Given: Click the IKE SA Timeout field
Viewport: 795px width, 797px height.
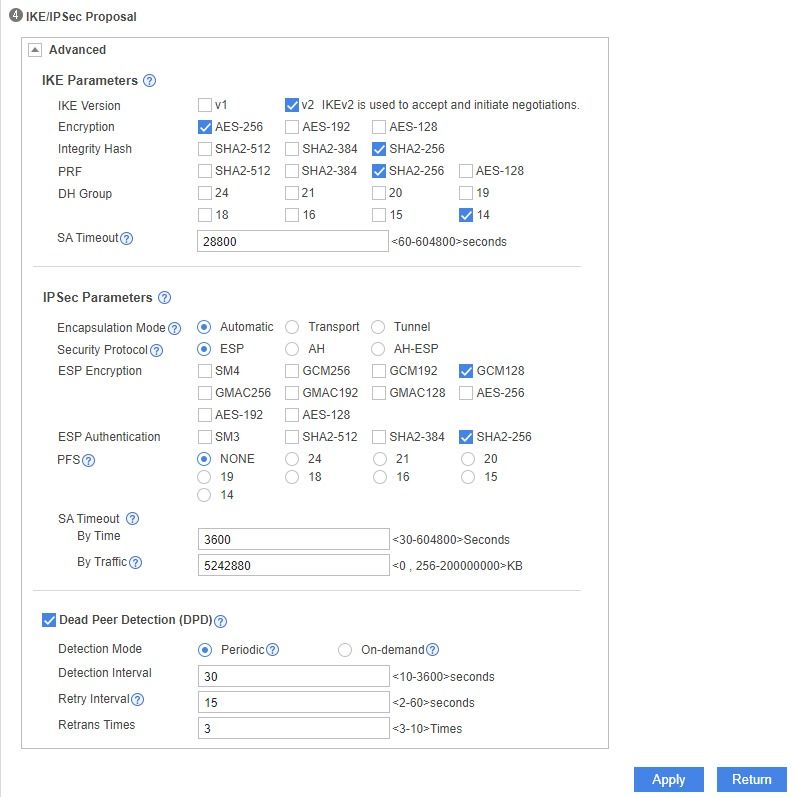Looking at the screenshot, I should point(292,241).
